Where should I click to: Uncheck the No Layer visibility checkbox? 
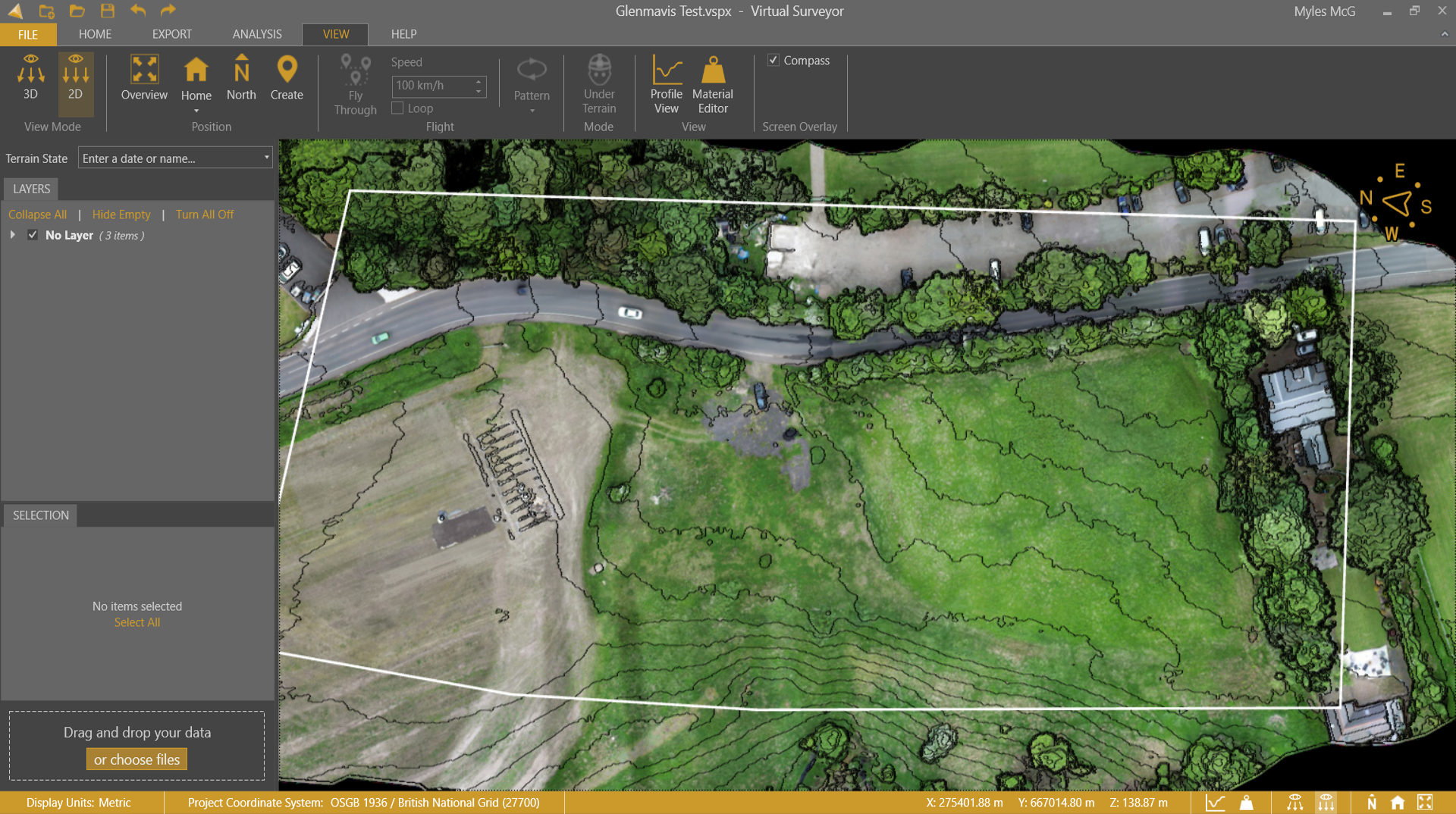(x=33, y=235)
